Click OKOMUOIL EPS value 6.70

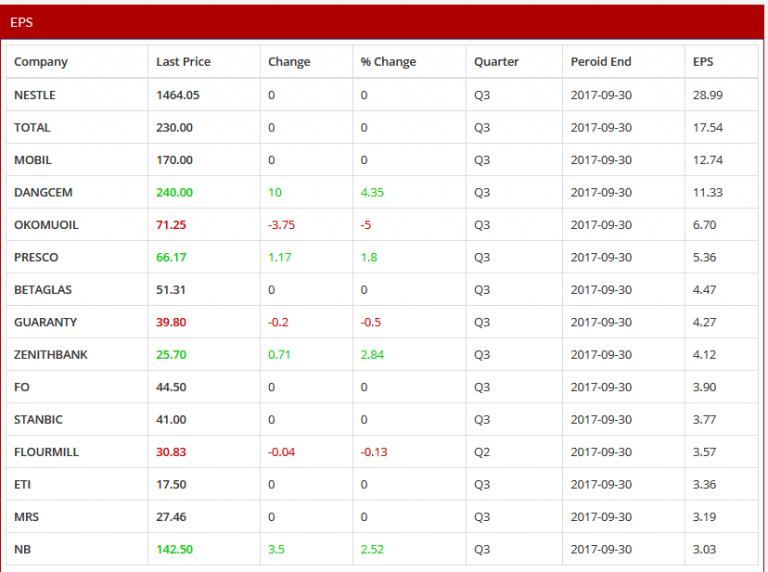704,225
